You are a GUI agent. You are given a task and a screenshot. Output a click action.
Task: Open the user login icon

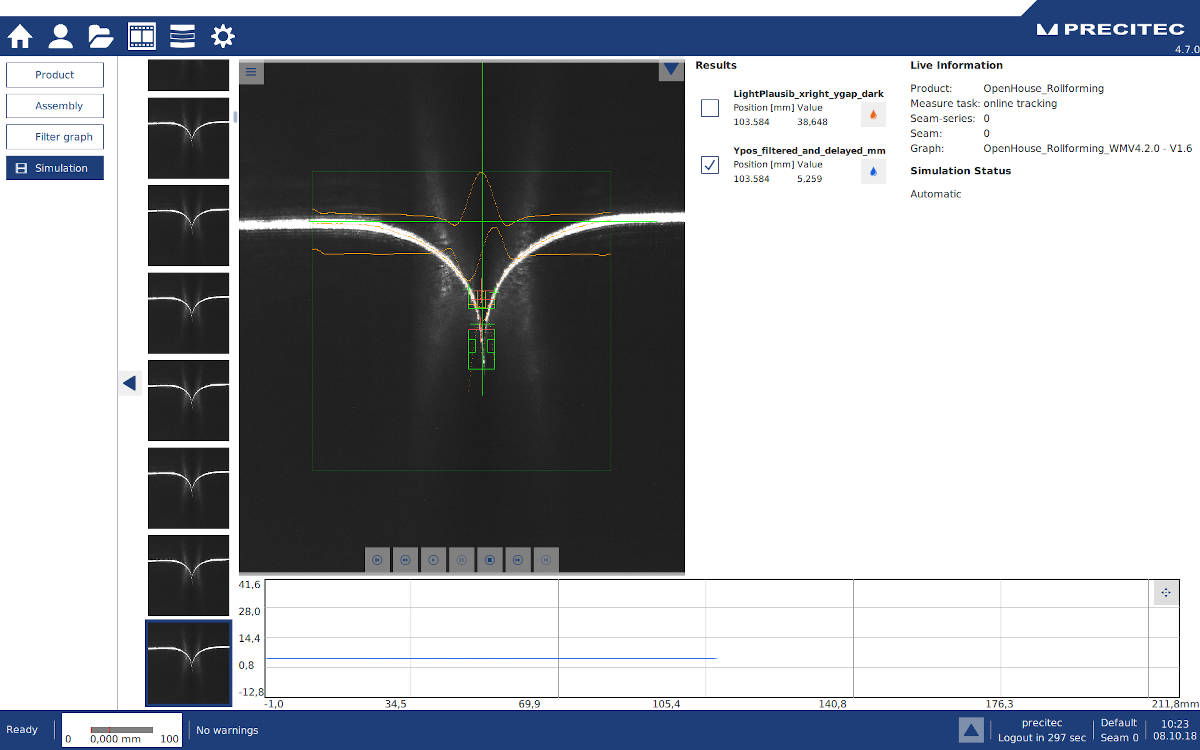60,37
